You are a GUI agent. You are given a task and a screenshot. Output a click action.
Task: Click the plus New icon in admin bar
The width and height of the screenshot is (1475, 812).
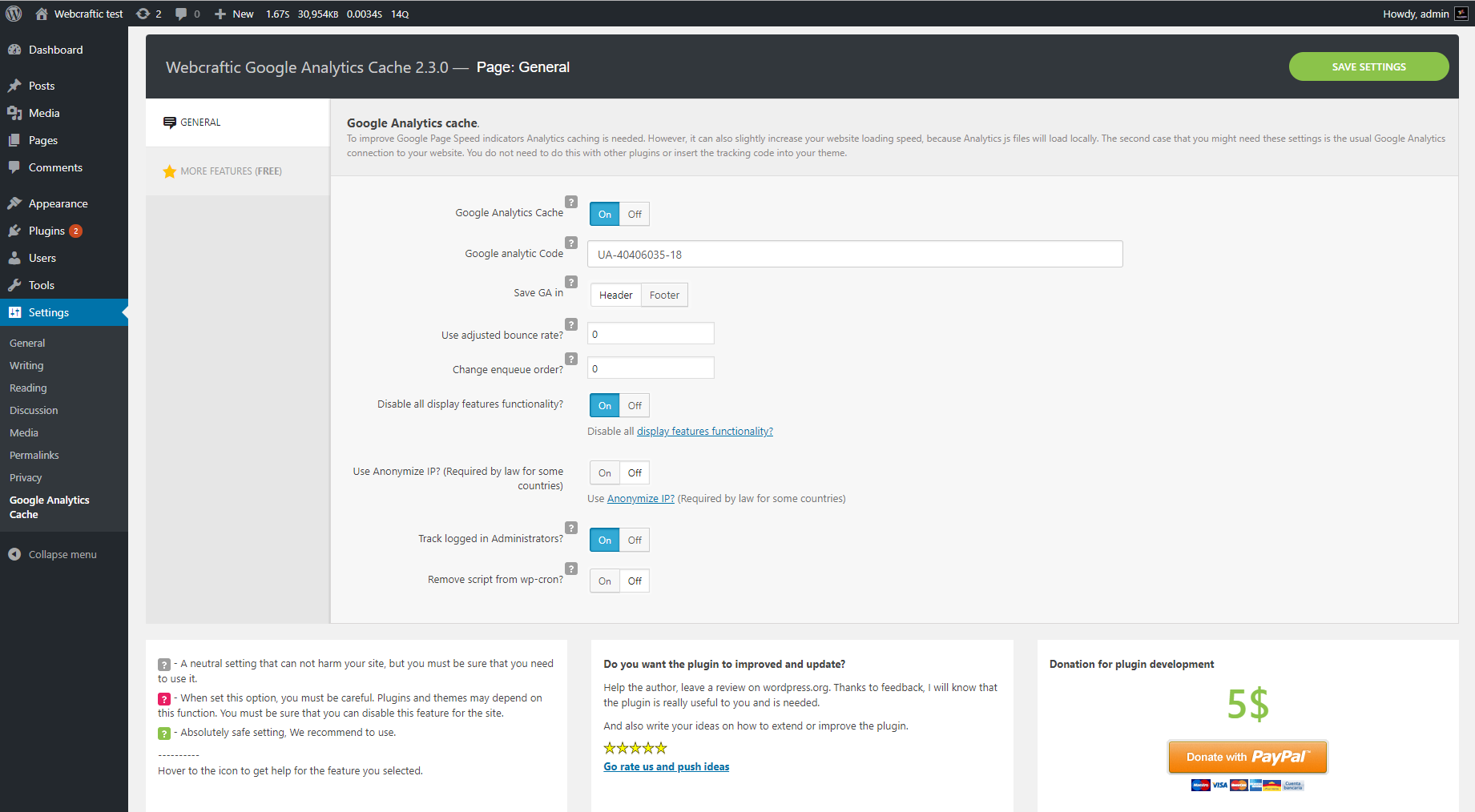[x=220, y=14]
